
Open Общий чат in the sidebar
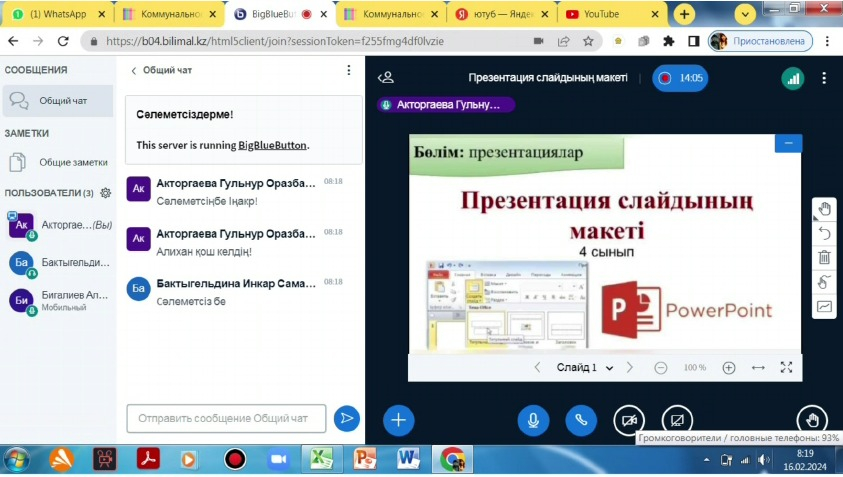62,101
